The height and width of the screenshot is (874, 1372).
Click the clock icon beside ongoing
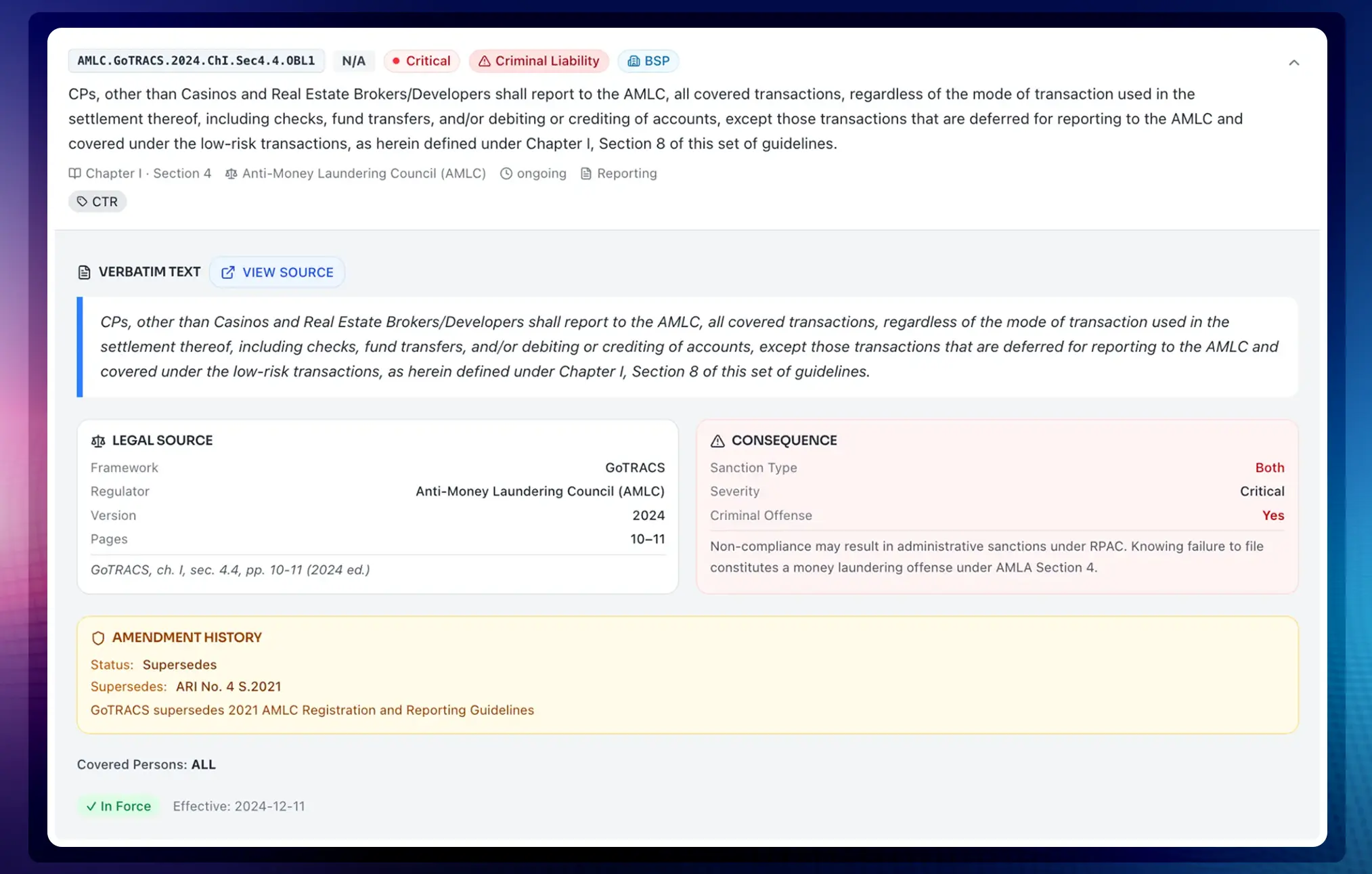click(506, 173)
